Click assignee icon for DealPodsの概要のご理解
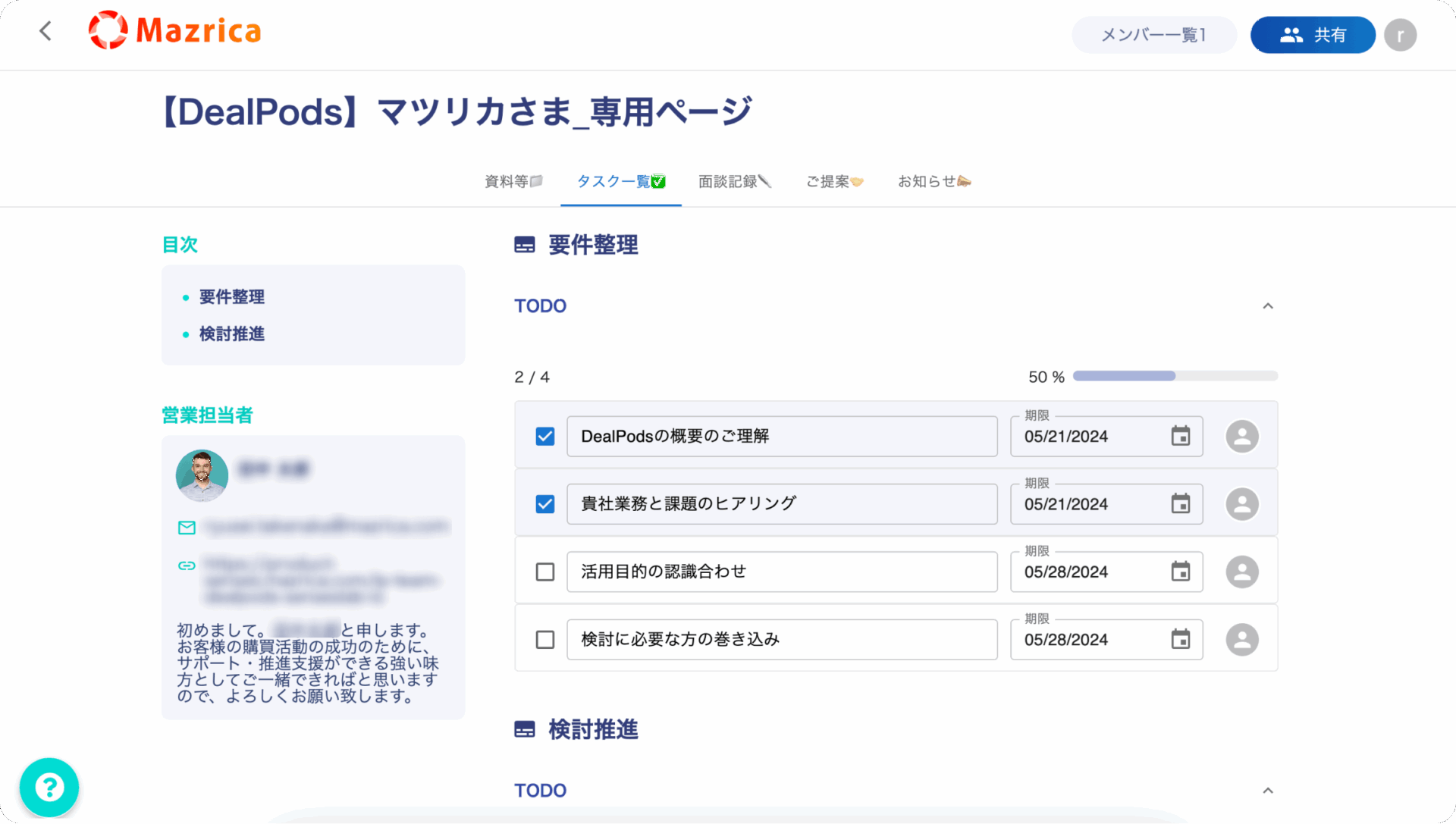Image resolution: width=1456 pixels, height=824 pixels. point(1242,437)
